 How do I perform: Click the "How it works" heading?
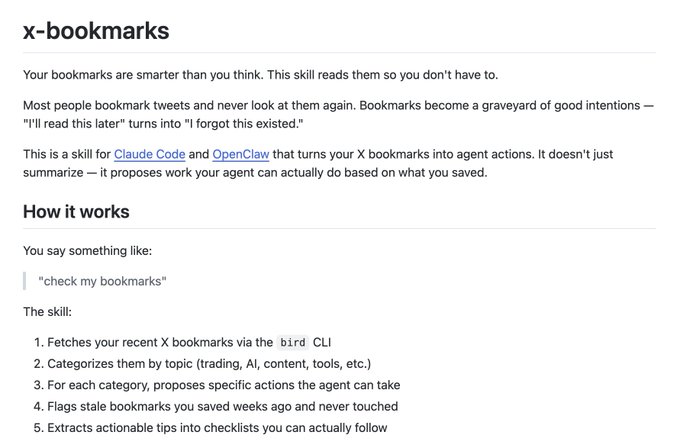(76, 212)
